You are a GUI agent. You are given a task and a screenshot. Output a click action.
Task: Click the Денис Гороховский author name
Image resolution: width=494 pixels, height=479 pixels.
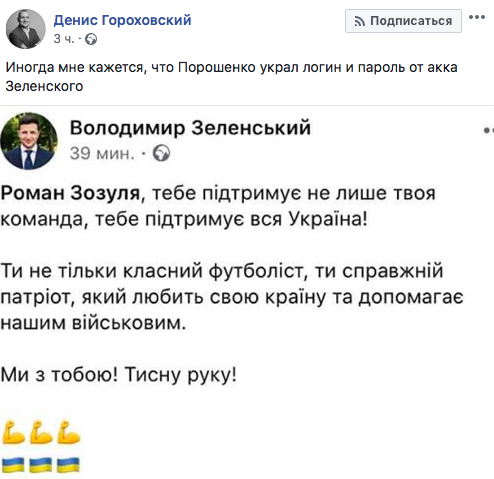(122, 20)
